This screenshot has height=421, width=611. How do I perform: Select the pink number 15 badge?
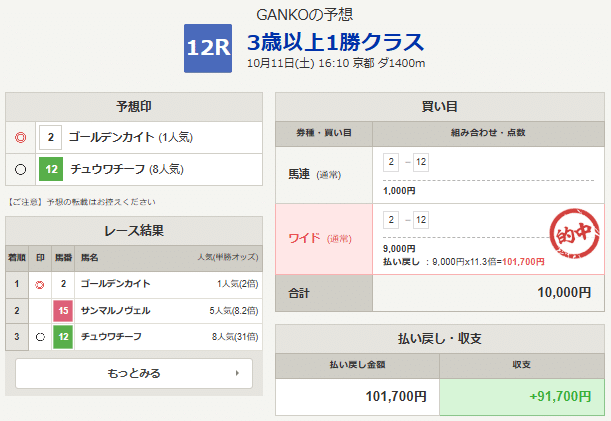pos(62,311)
